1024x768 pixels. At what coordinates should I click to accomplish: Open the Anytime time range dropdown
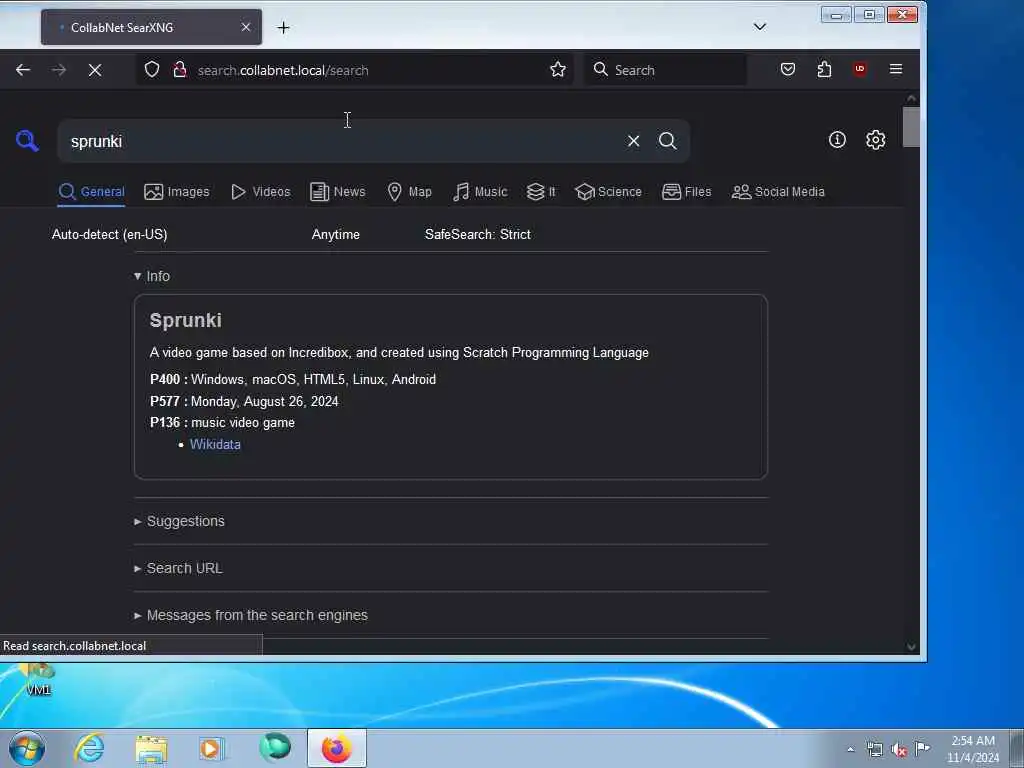[336, 234]
